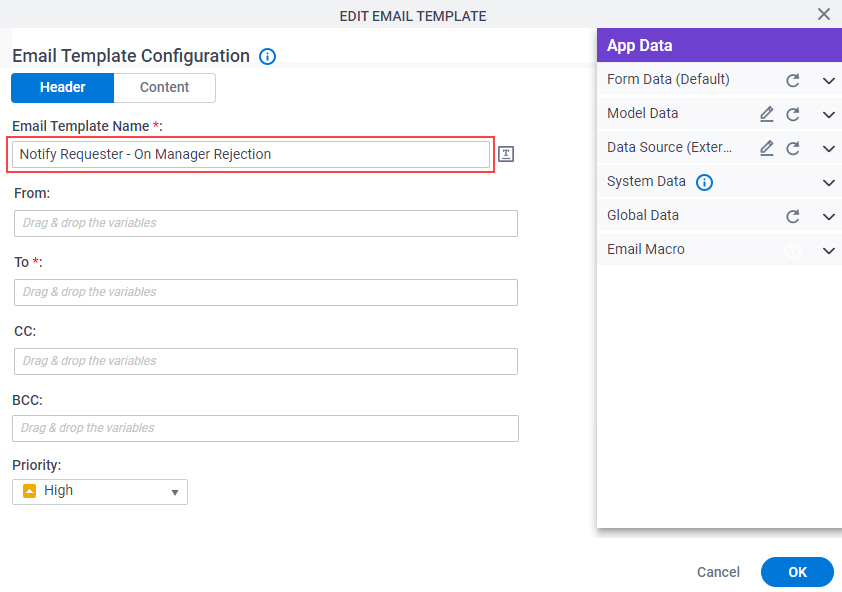The height and width of the screenshot is (592, 842).
Task: Click into the To recipients field
Action: 266,292
